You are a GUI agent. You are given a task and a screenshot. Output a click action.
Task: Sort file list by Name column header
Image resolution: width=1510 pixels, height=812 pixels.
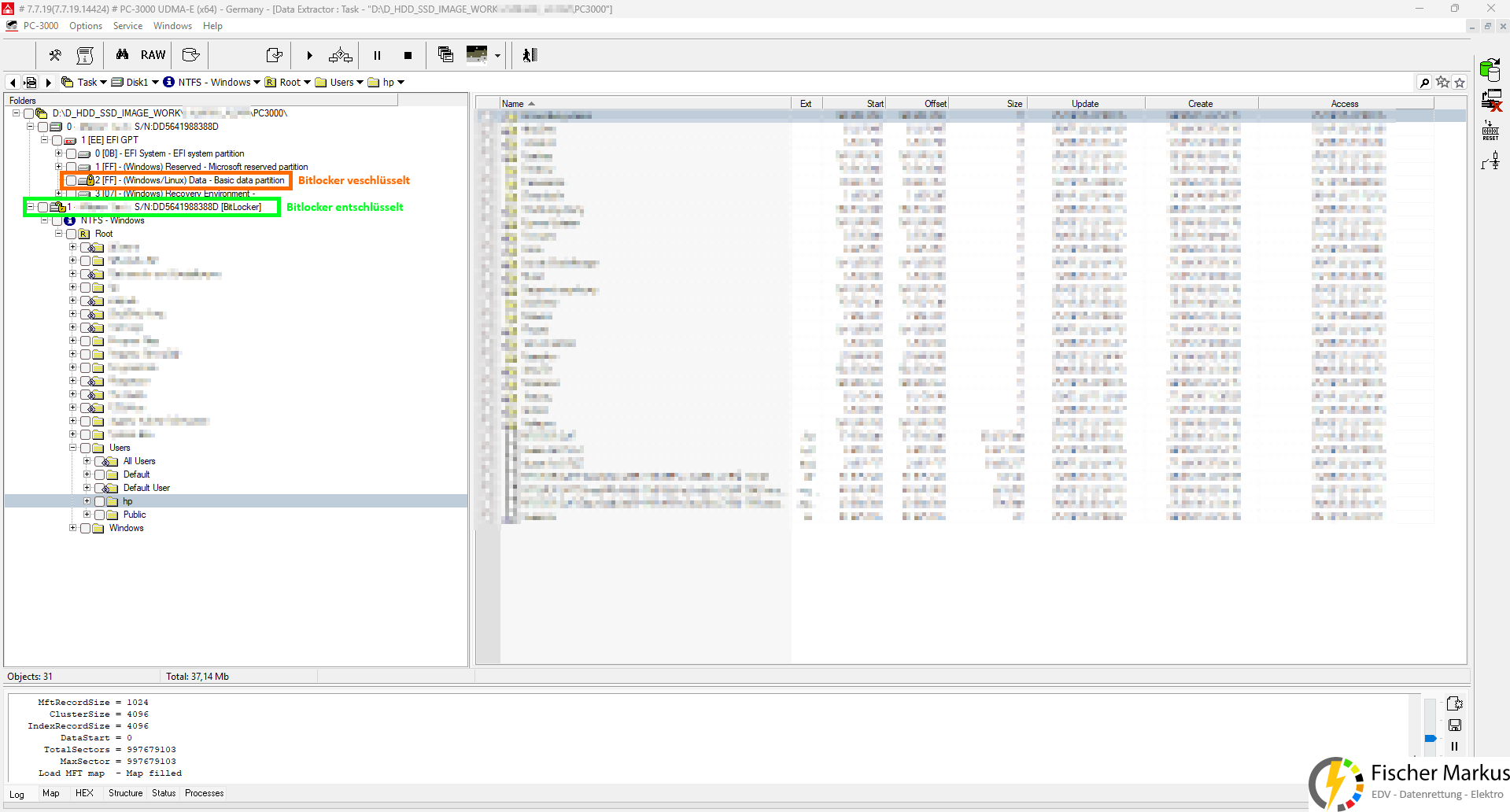pyautogui.click(x=513, y=104)
